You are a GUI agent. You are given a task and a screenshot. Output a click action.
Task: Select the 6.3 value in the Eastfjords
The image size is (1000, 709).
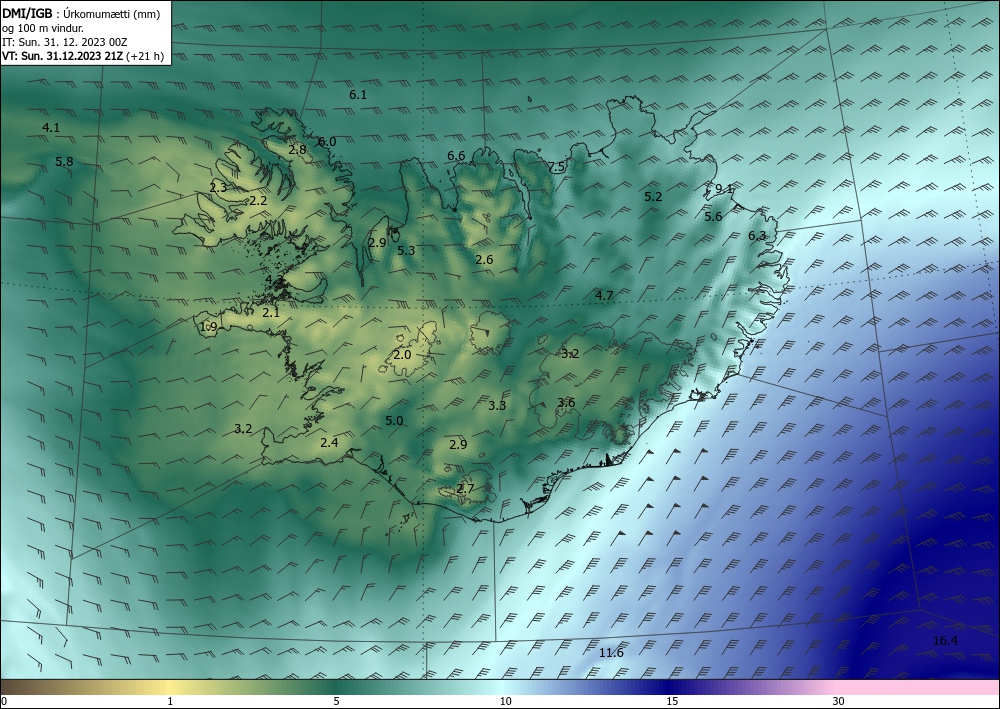757,236
